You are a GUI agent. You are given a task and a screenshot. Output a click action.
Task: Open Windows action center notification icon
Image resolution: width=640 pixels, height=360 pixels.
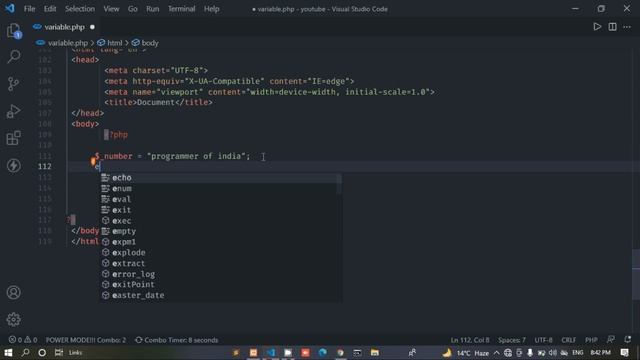click(624, 353)
